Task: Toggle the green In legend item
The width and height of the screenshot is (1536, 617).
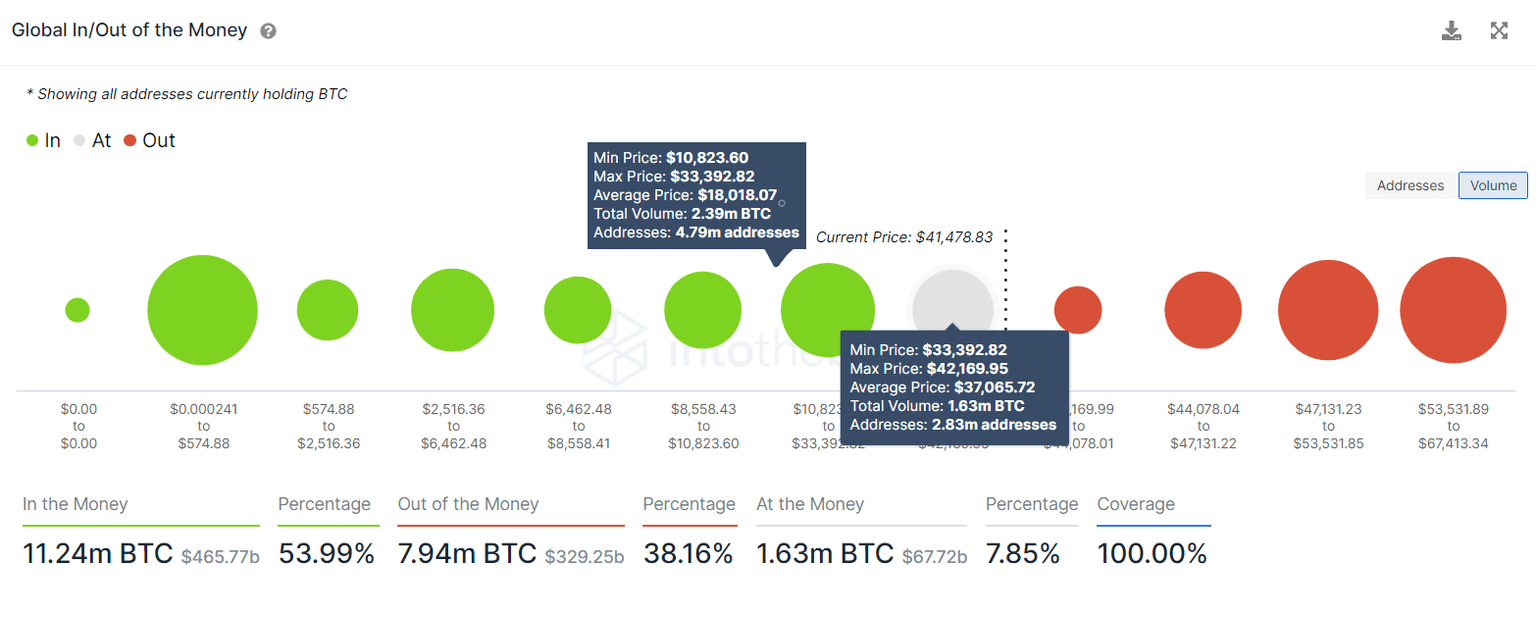Action: tap(43, 141)
